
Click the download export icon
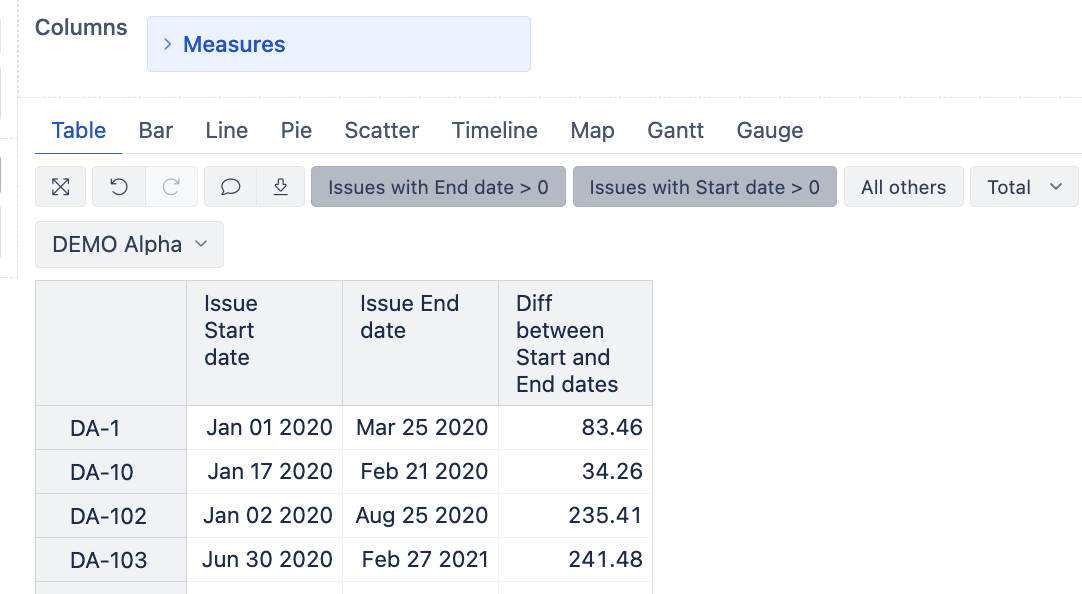pos(281,187)
